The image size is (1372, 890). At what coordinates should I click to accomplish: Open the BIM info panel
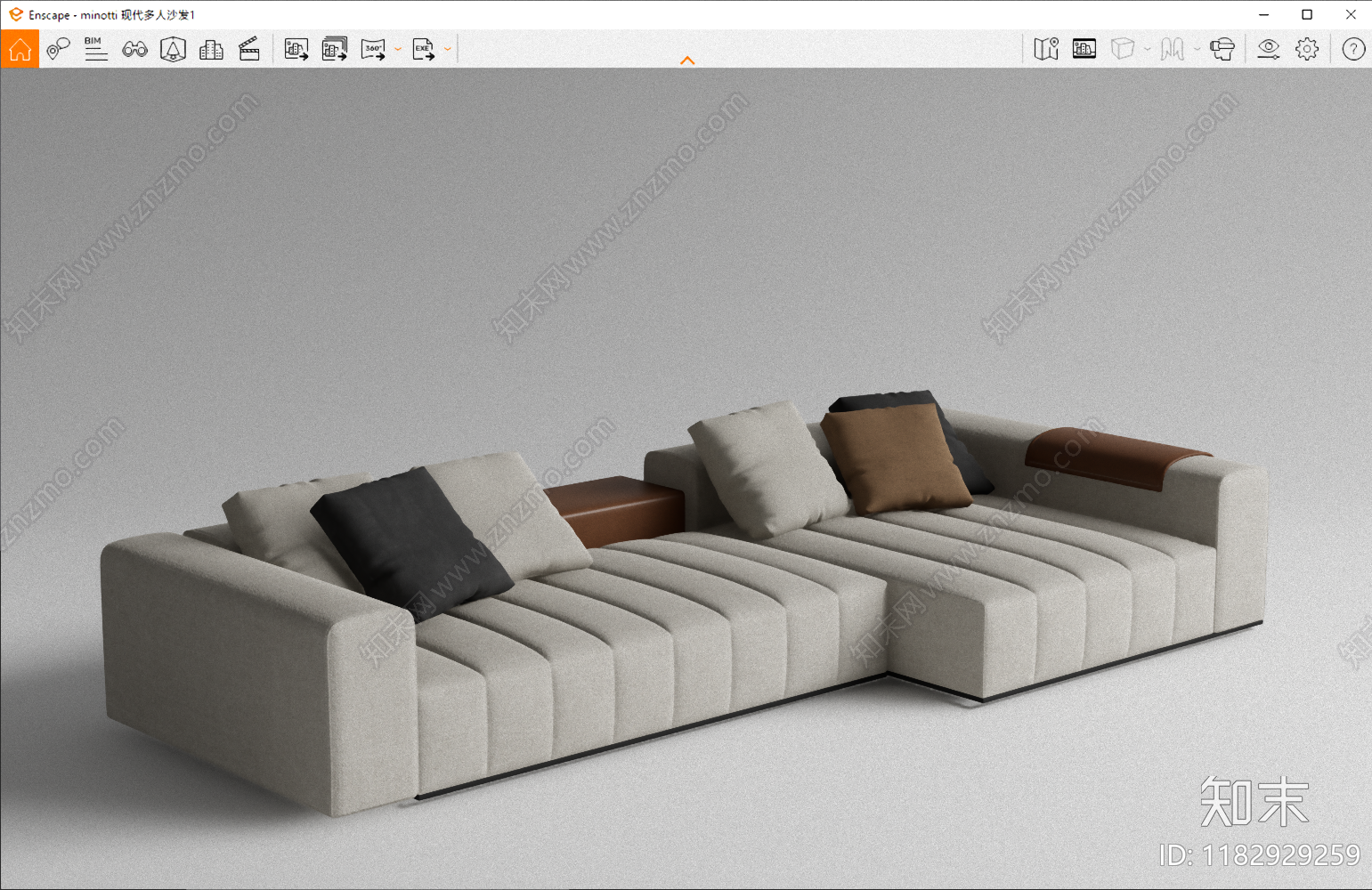tap(96, 49)
